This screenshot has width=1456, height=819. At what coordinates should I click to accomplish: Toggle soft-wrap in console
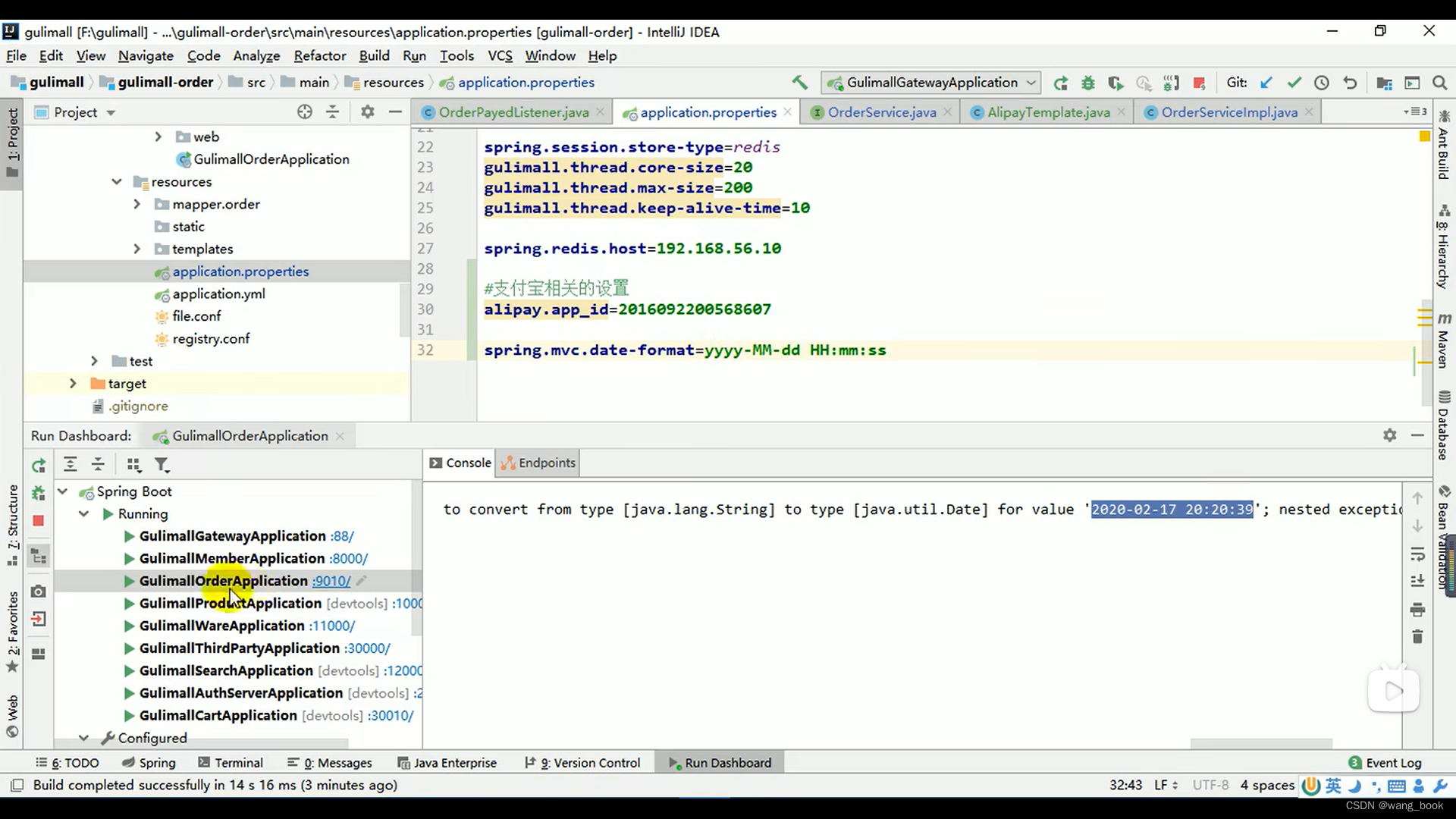(1417, 554)
